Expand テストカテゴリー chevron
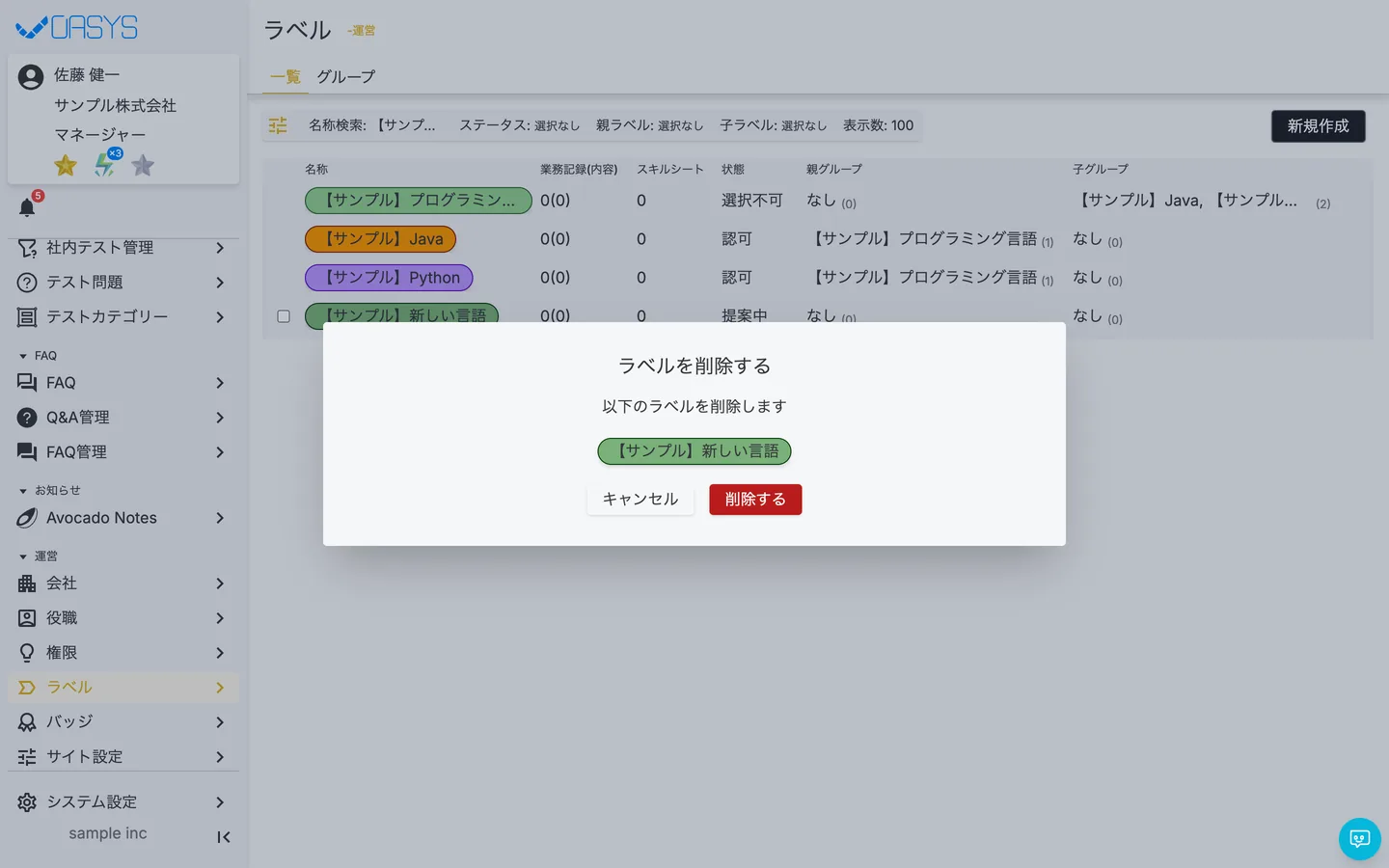 220,317
